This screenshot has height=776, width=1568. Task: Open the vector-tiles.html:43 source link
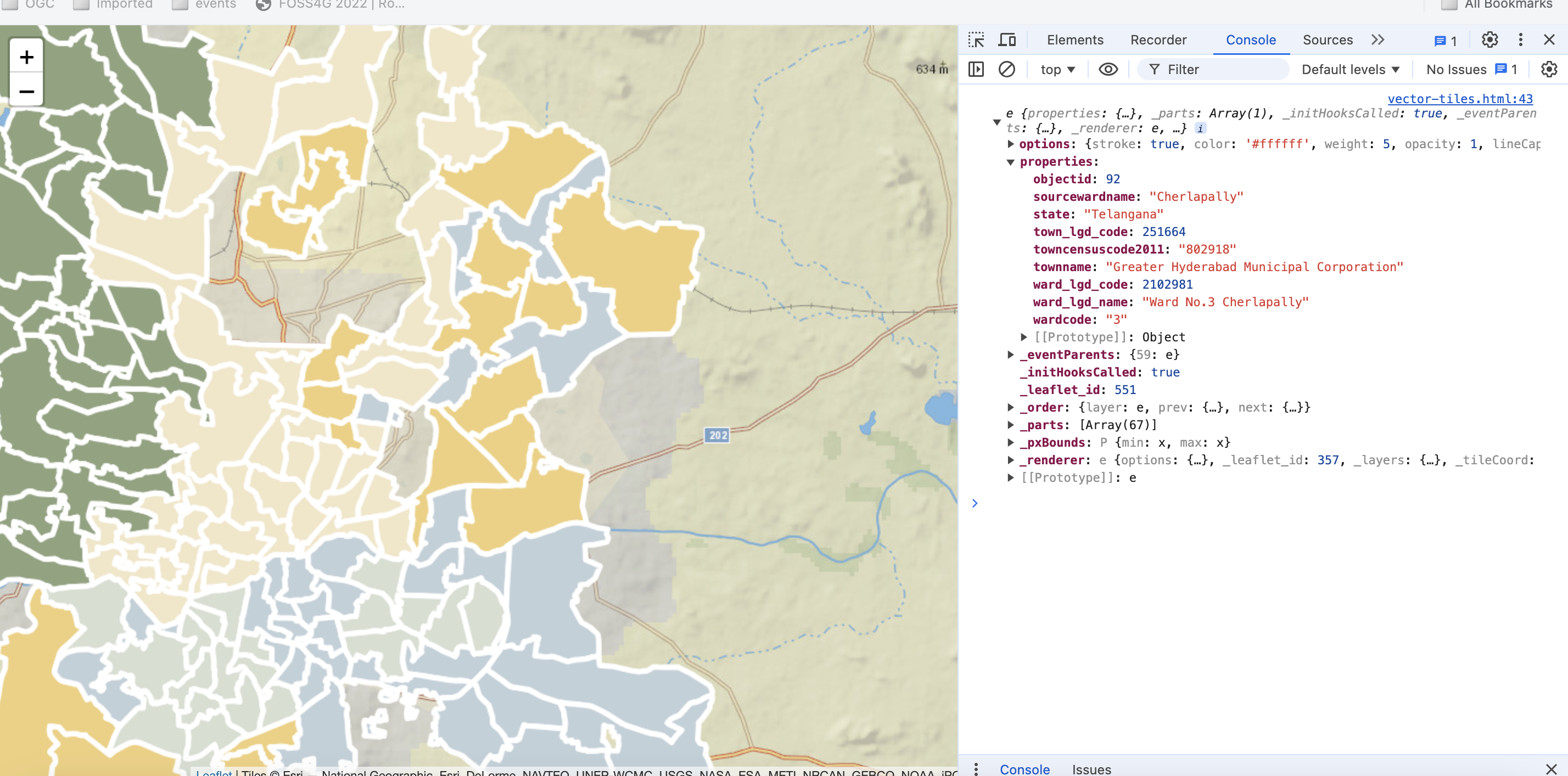1460,99
